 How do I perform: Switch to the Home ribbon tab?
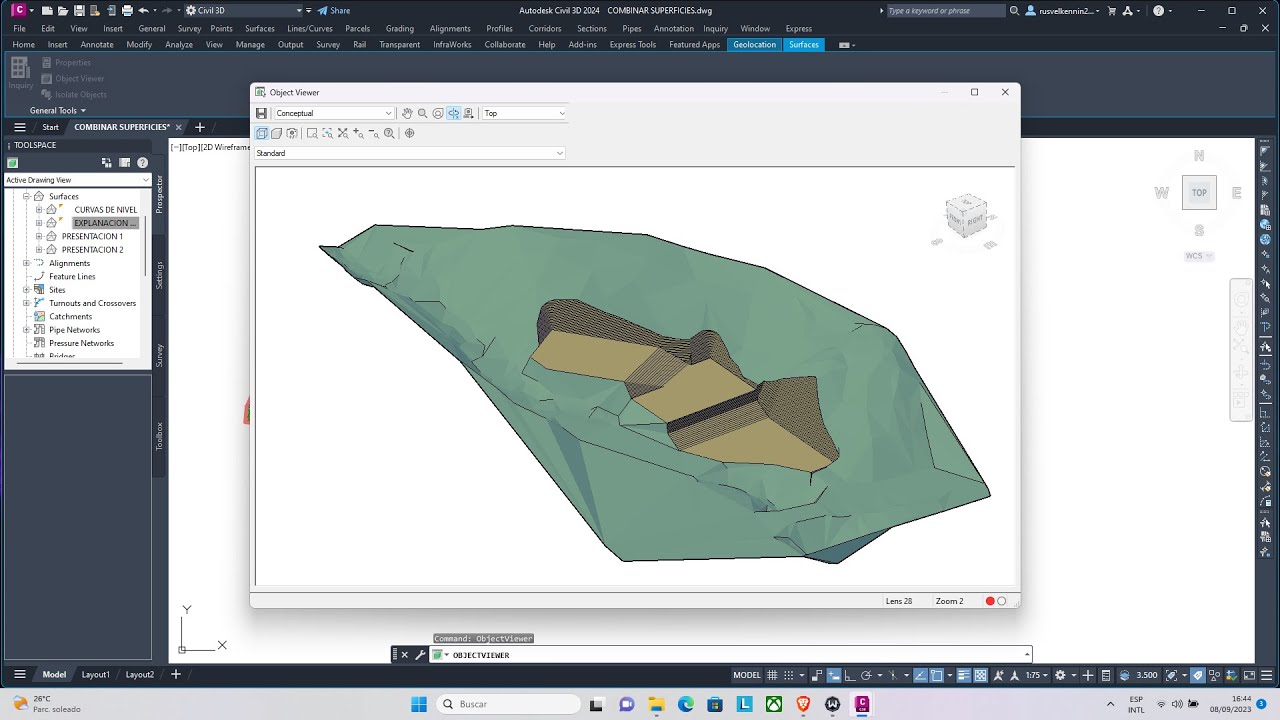click(x=24, y=45)
